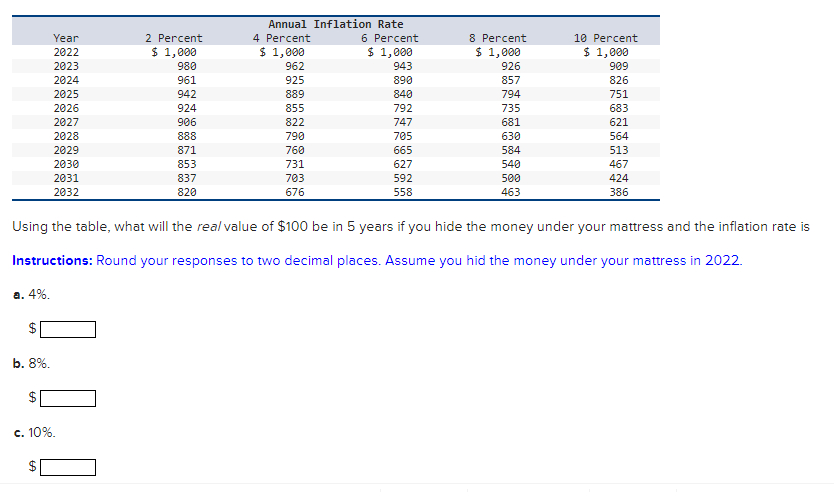834x492 pixels.
Task: Click the 2032 year row label
Action: click(66, 192)
